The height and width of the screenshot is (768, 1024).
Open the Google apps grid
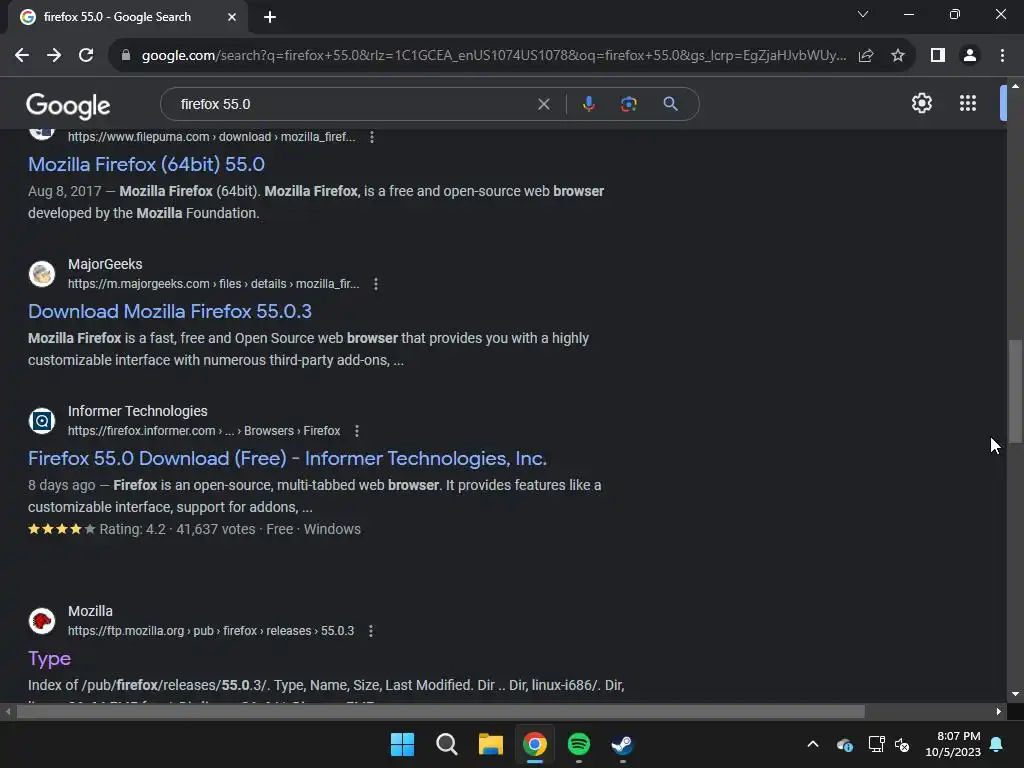point(968,103)
